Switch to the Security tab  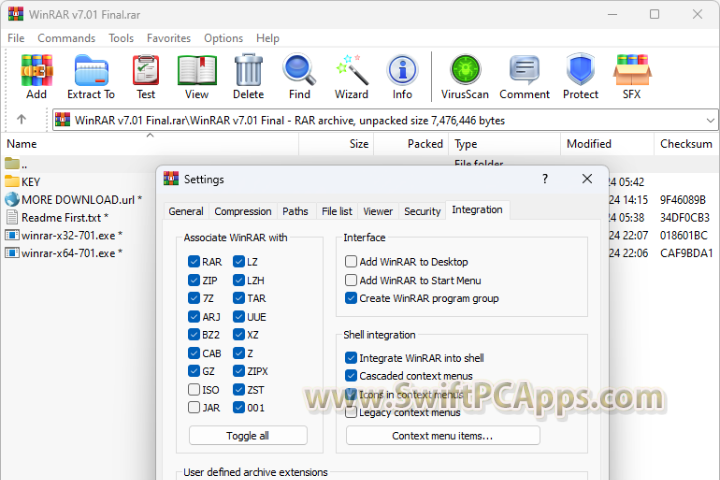[422, 211]
